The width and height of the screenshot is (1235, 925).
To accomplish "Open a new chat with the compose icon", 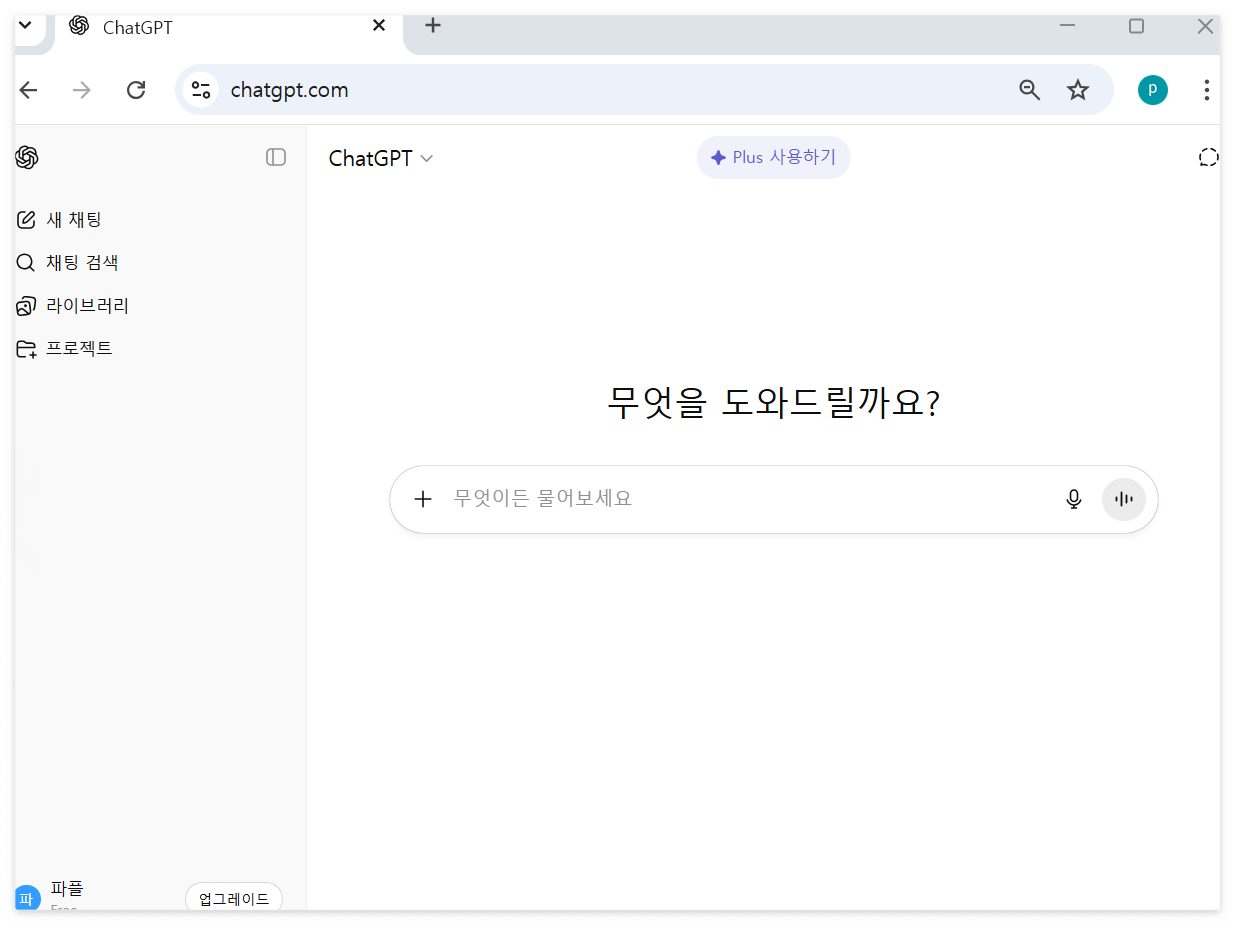I will [x=25, y=219].
